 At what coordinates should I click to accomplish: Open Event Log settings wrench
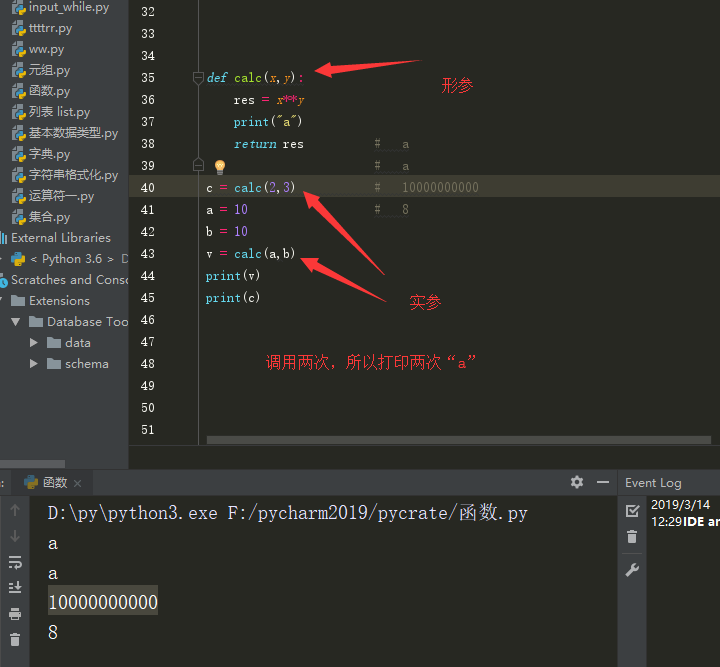pyautogui.click(x=632, y=570)
